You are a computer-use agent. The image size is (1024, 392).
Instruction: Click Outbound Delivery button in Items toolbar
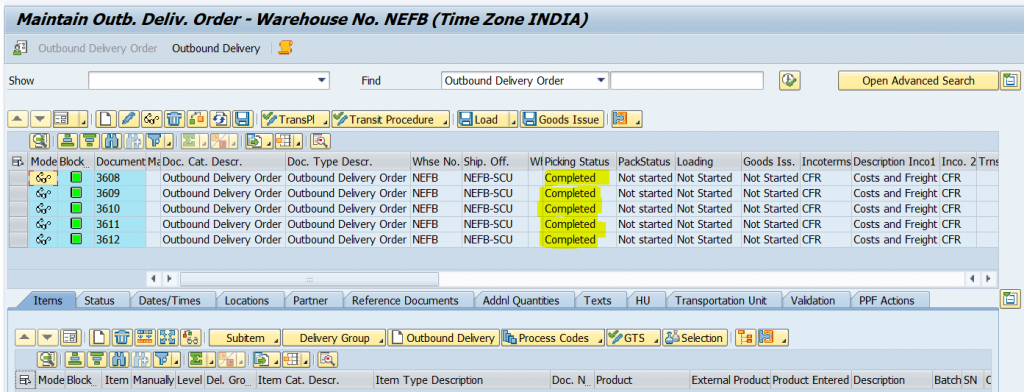pyautogui.click(x=443, y=338)
